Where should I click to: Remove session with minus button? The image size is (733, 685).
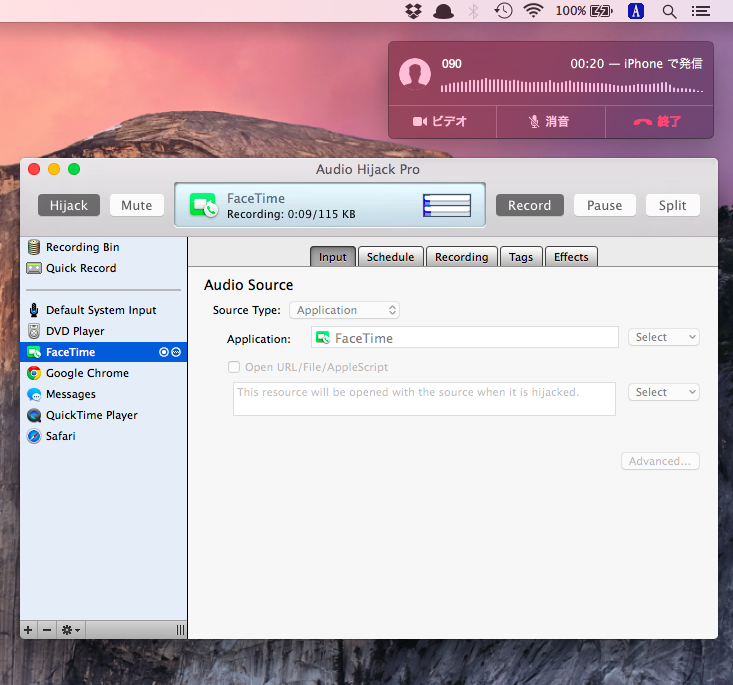pyautogui.click(x=47, y=630)
